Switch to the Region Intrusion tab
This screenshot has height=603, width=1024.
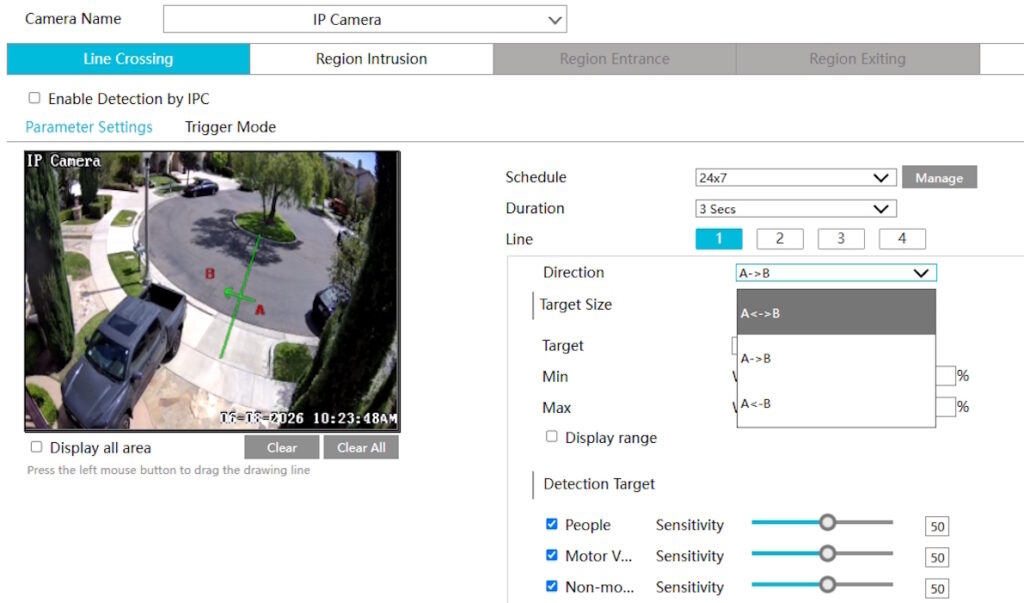click(371, 59)
